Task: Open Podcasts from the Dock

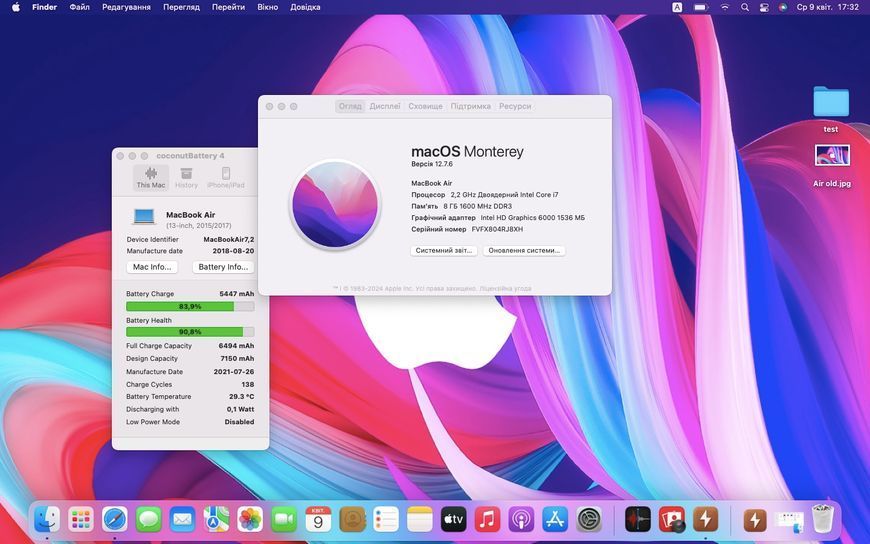Action: [x=521, y=520]
